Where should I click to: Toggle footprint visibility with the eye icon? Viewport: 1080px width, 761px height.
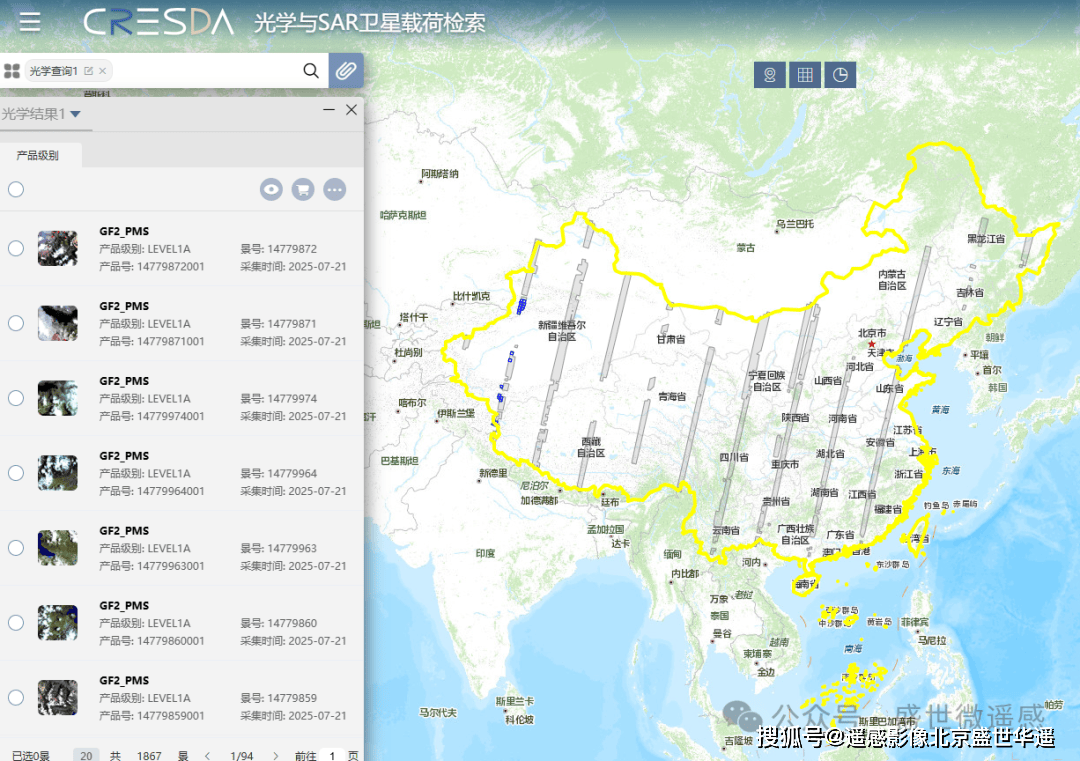click(271, 189)
